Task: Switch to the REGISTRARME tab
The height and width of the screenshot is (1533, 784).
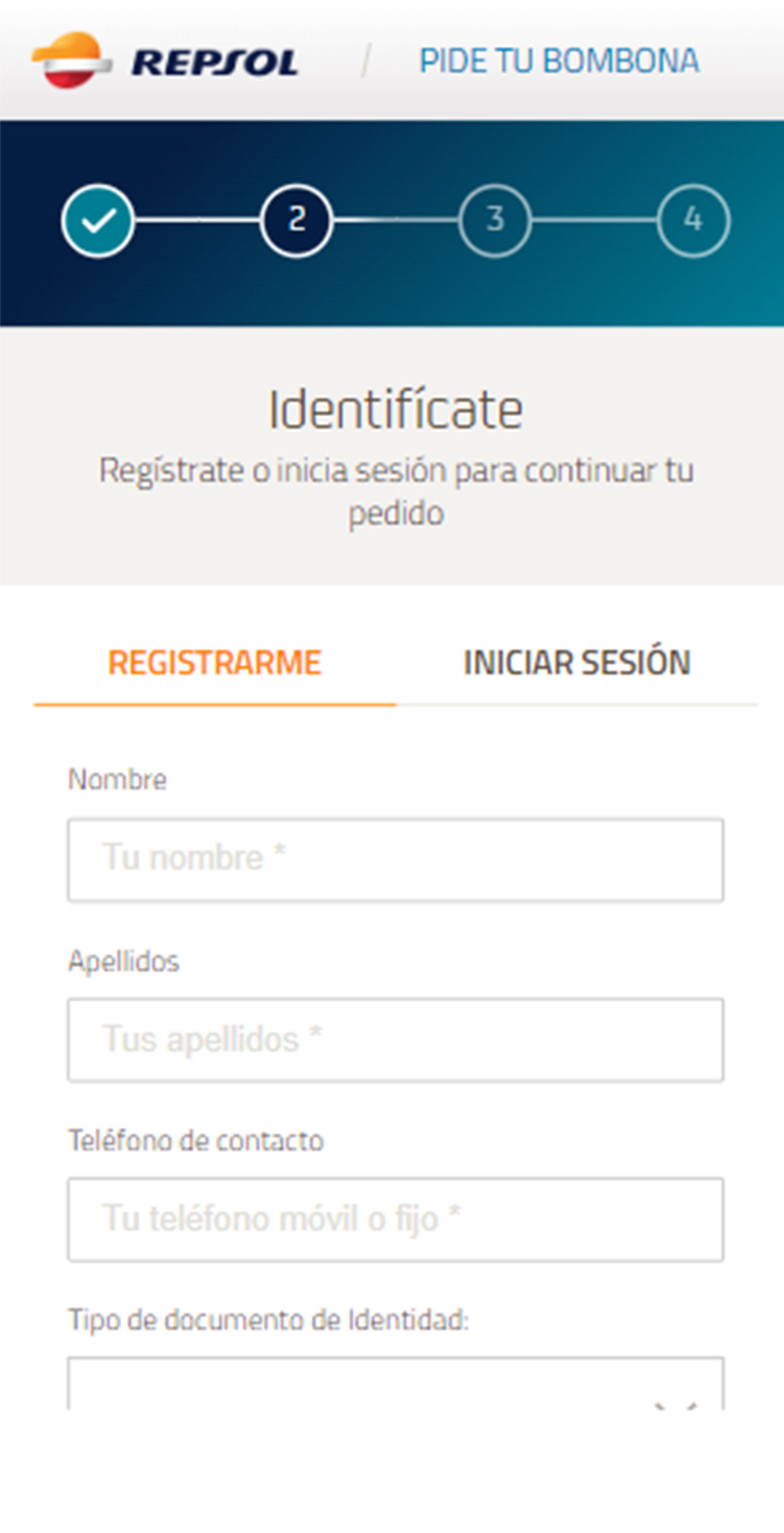Action: coord(215,662)
